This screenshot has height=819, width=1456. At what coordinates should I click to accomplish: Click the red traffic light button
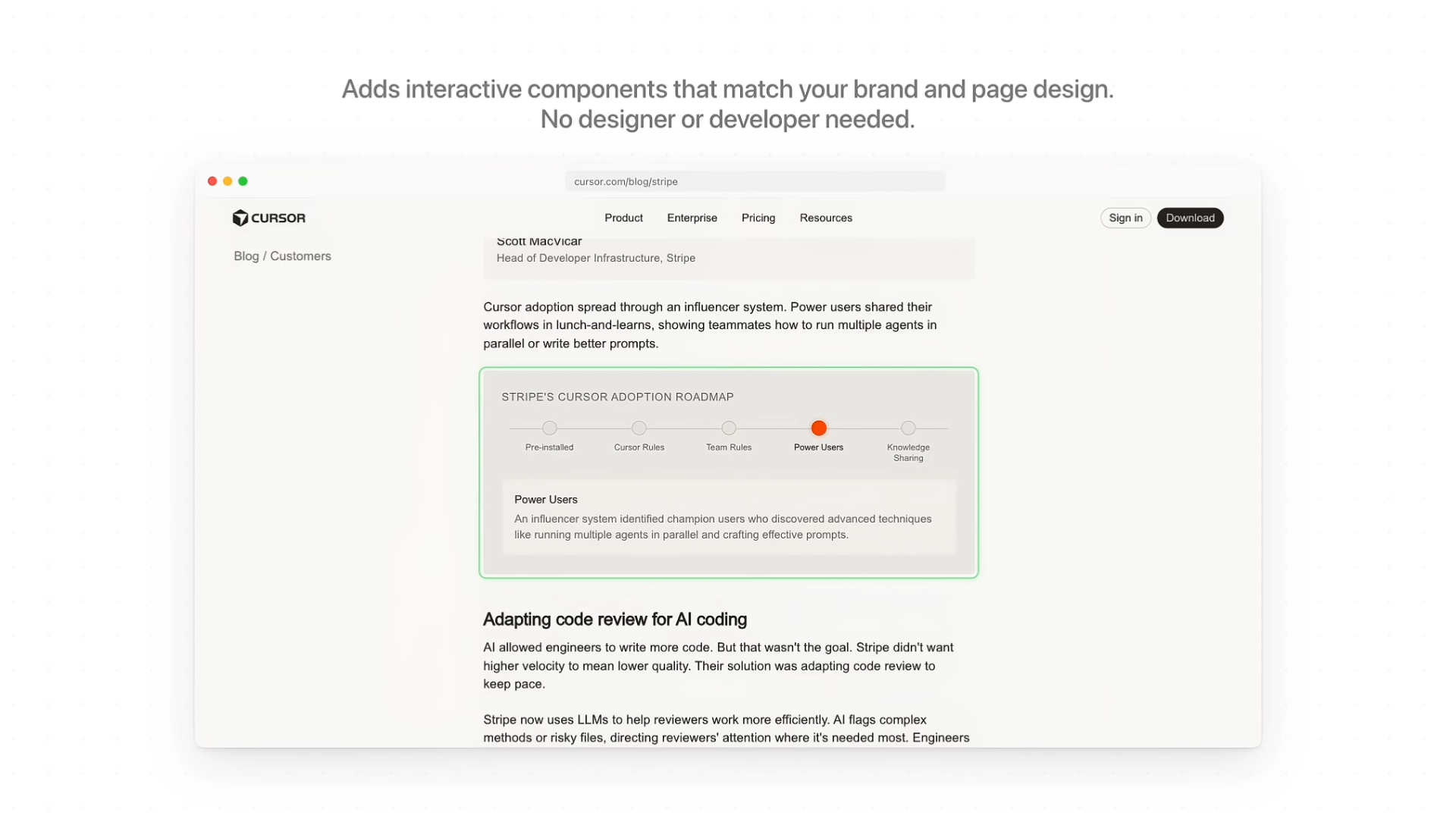[212, 181]
